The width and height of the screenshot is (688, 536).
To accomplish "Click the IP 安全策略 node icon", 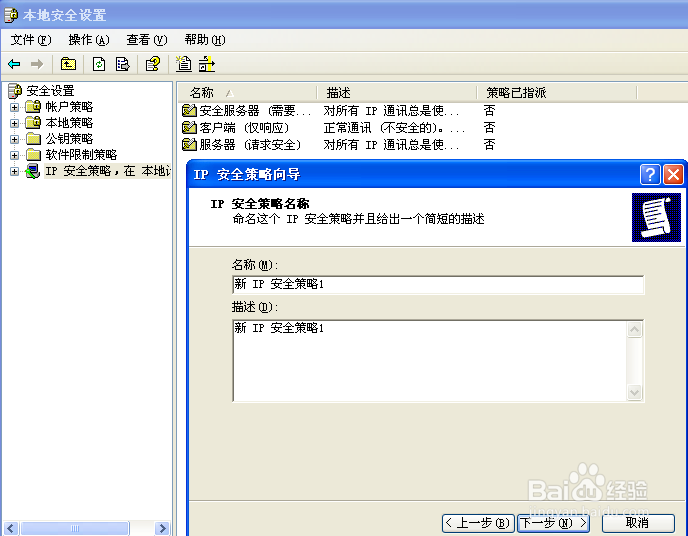I will (x=33, y=171).
